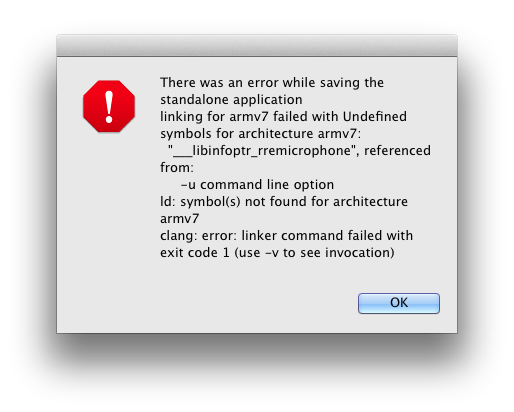Click the OK button
The width and height of the screenshot is (514, 412).
pos(399,303)
